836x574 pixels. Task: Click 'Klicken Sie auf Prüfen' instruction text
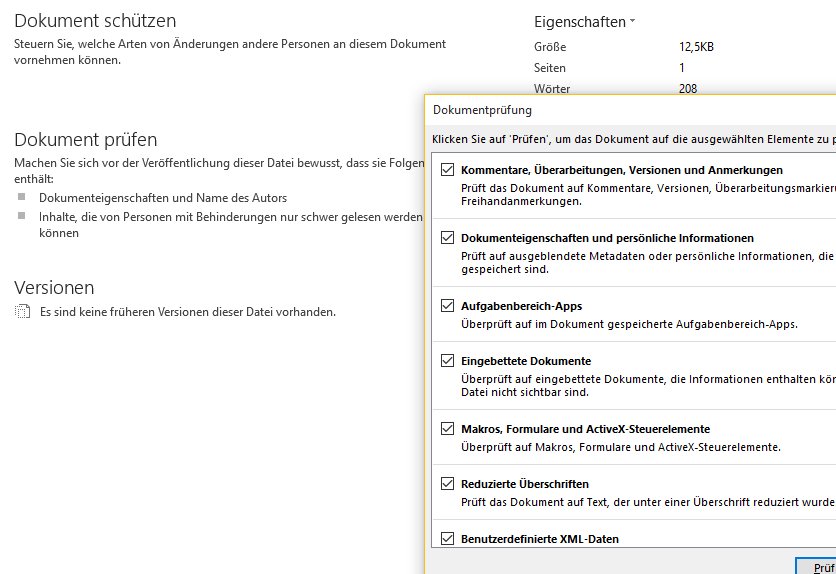click(x=633, y=139)
